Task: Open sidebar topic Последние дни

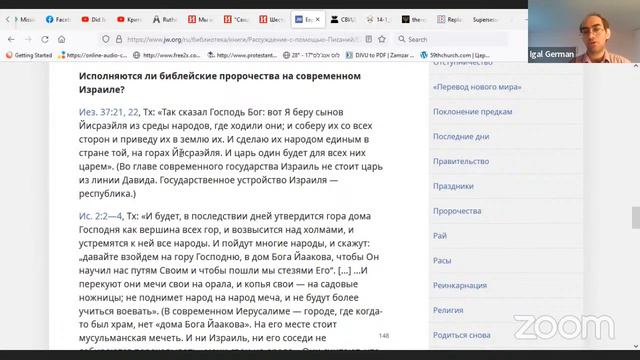Action: [461, 137]
